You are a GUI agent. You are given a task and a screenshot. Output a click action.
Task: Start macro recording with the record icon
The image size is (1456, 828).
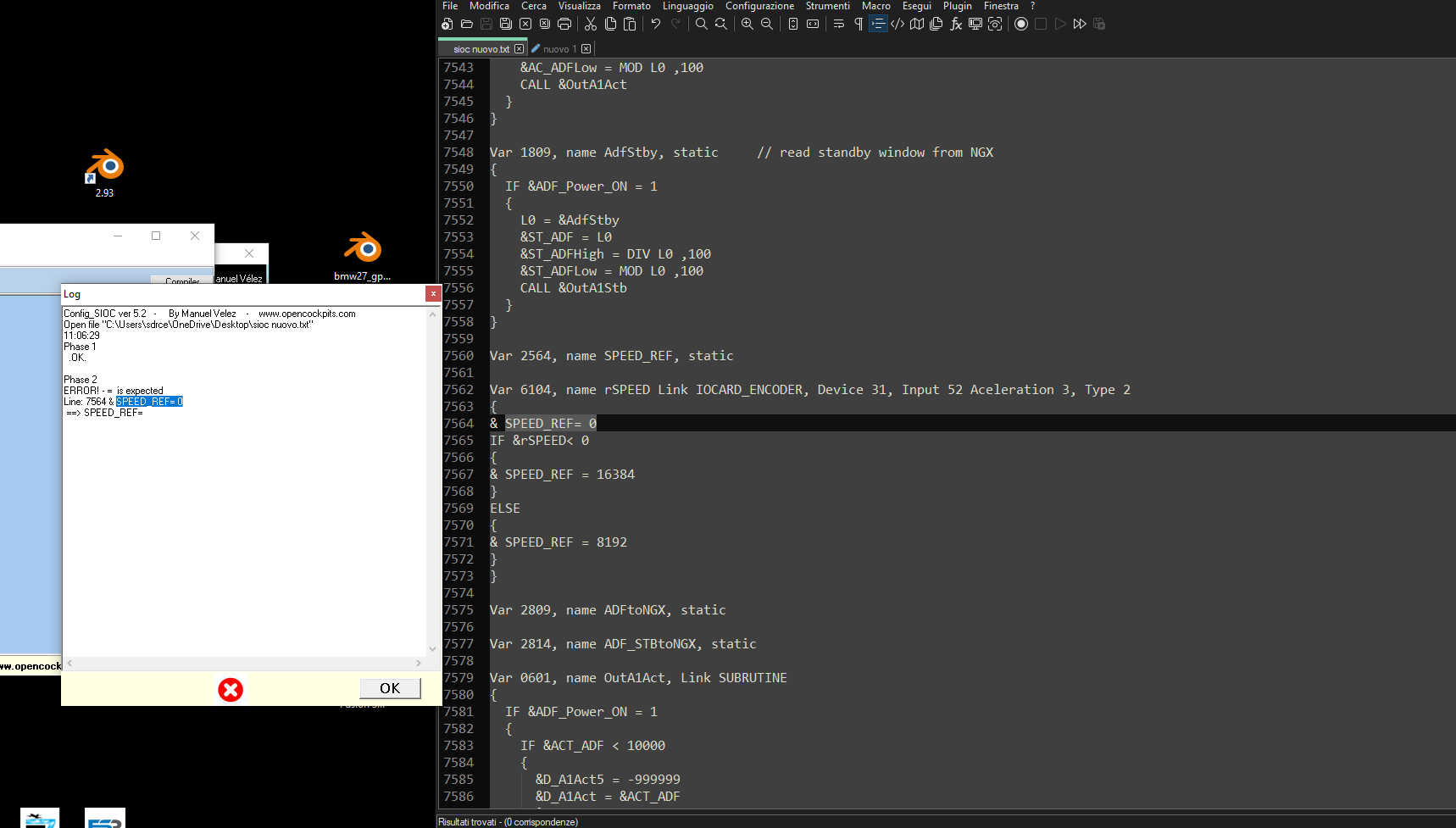(x=1021, y=24)
